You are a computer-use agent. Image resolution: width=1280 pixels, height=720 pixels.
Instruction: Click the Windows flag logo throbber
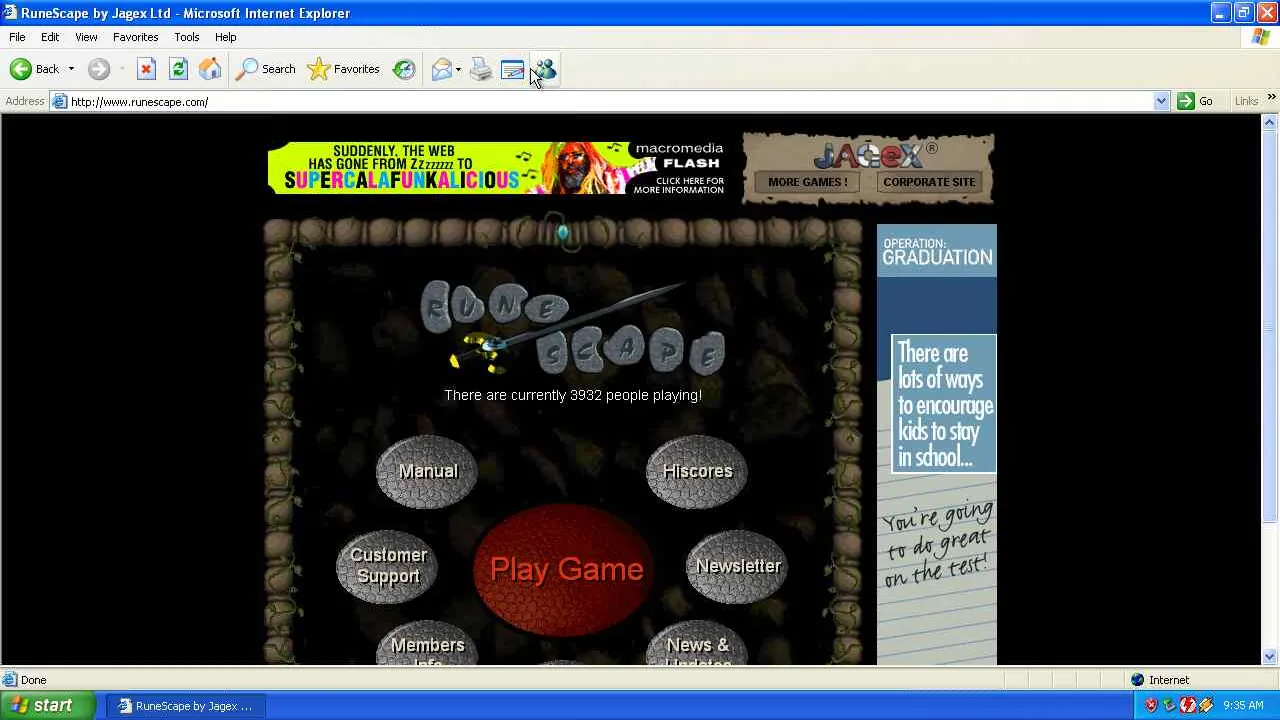click(x=1261, y=37)
